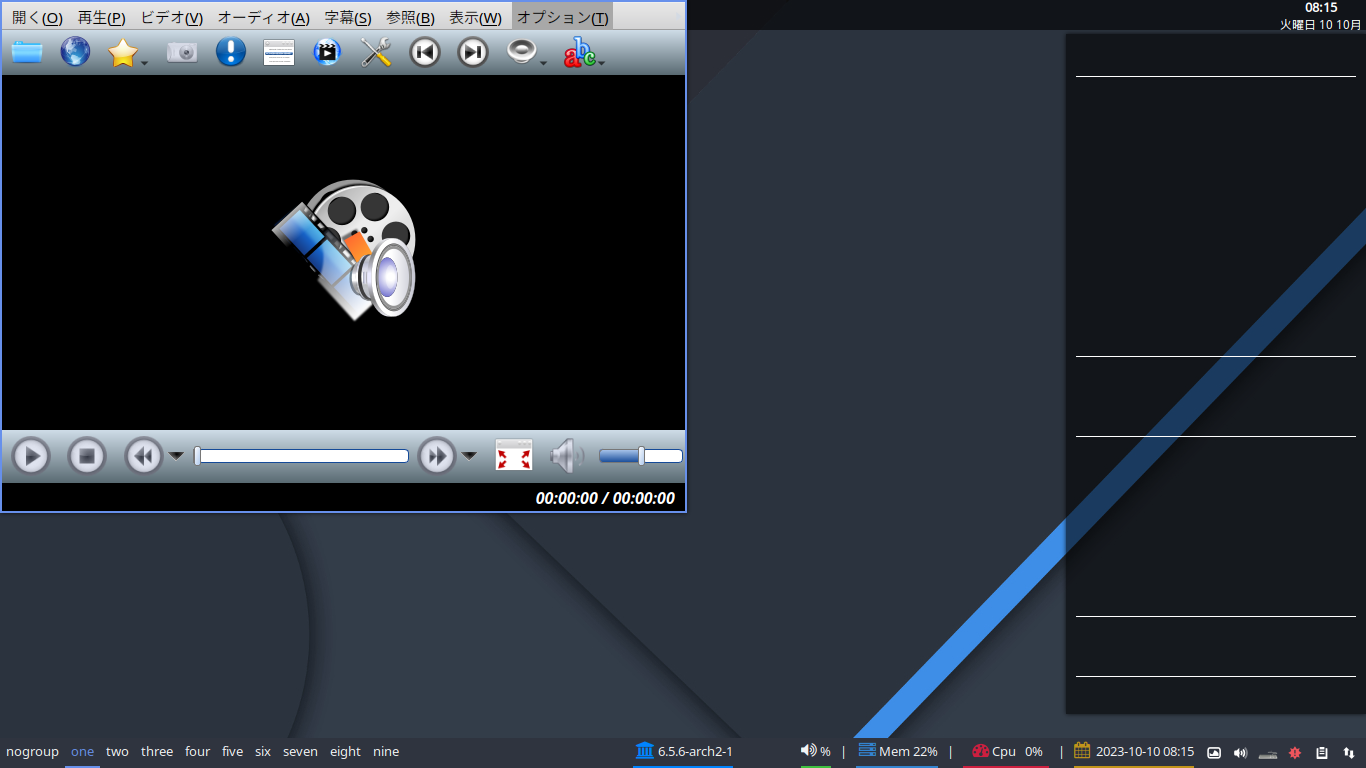Click the tray speaker volume icon
Screen dimensions: 1366x768
[1241, 752]
